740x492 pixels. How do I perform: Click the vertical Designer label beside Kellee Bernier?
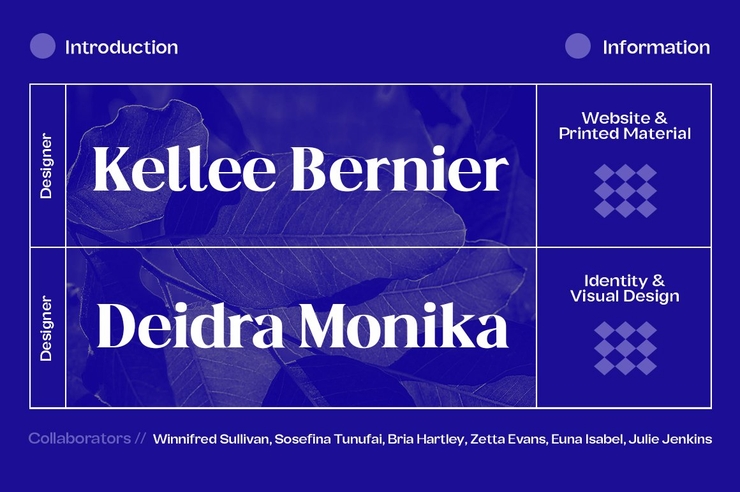point(46,166)
